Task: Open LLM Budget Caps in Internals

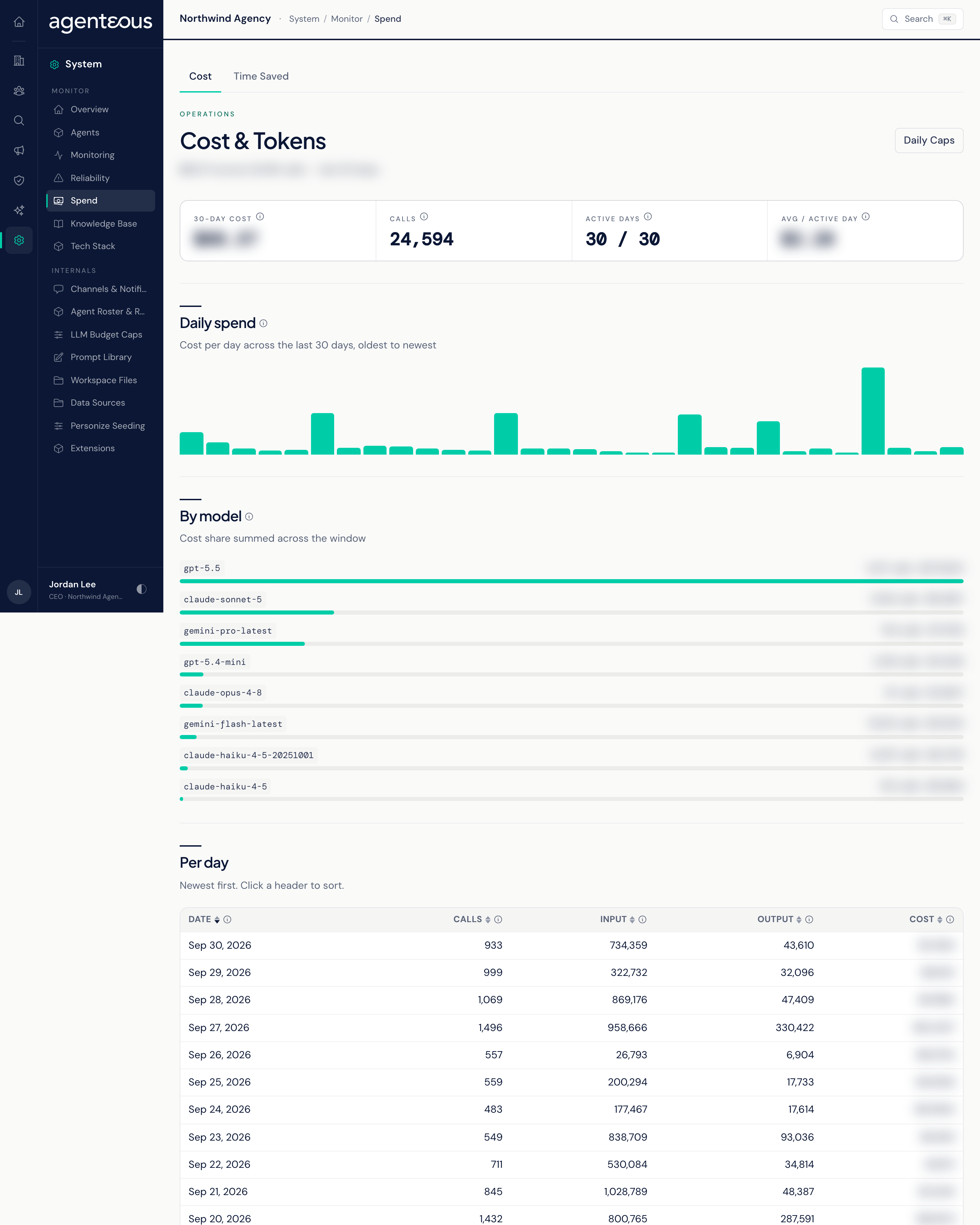Action: coord(101,334)
